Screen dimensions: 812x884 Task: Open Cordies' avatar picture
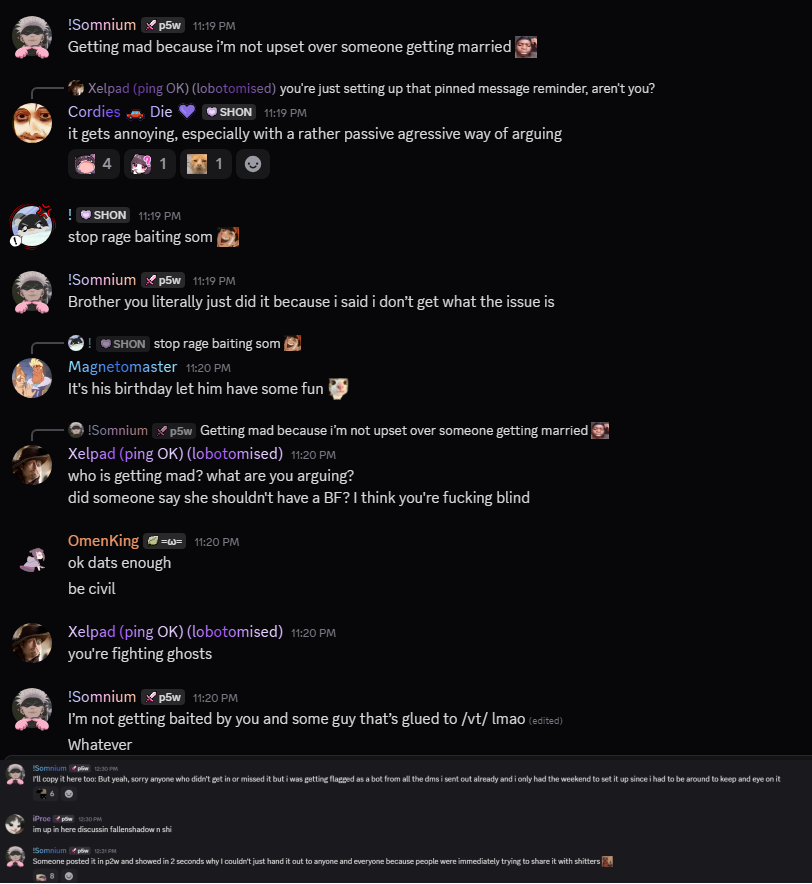pyautogui.click(x=32, y=123)
